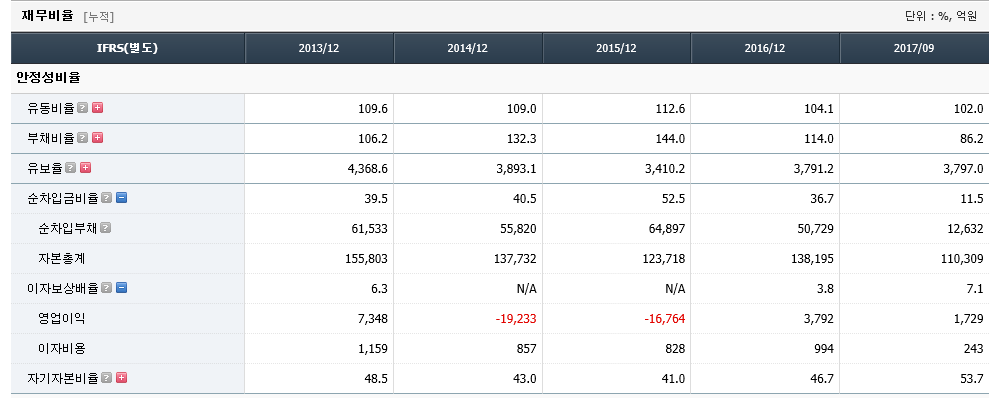The height and width of the screenshot is (398, 1003).
Task: Click the help icon next to 유동비율
Action: (x=83, y=108)
